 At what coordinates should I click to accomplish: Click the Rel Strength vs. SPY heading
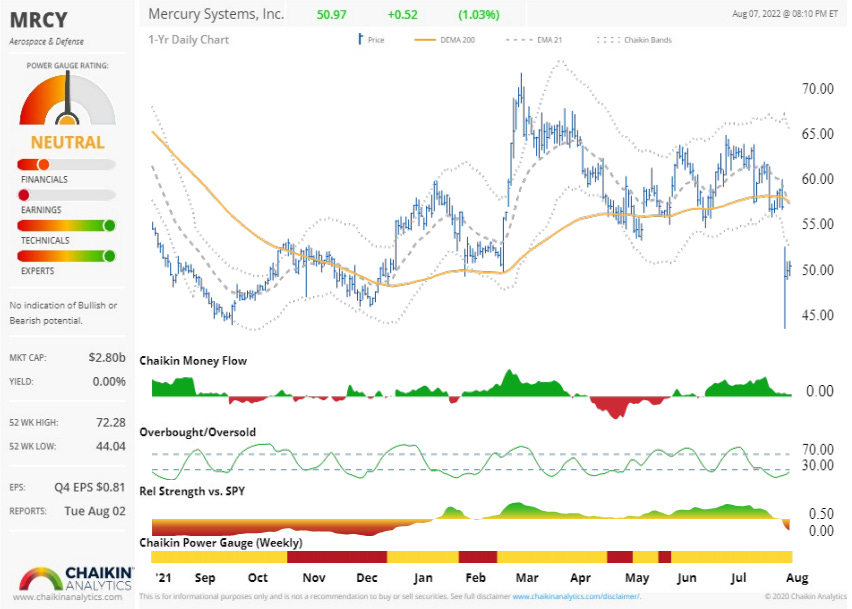click(192, 491)
